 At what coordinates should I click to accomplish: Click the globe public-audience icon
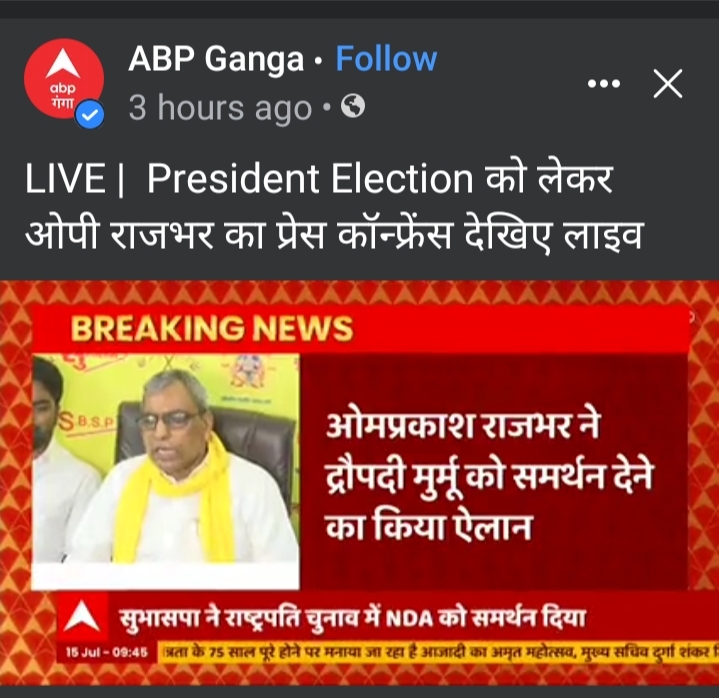[353, 106]
